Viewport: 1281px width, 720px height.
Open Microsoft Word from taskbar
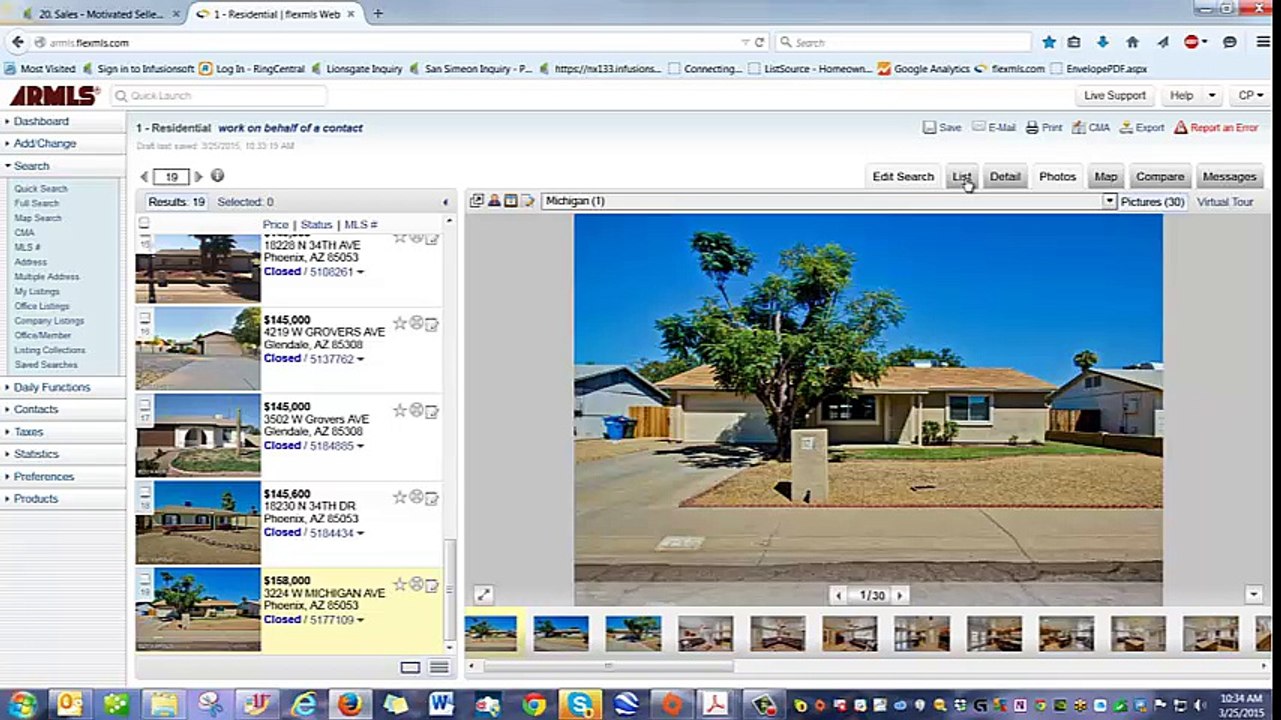441,704
